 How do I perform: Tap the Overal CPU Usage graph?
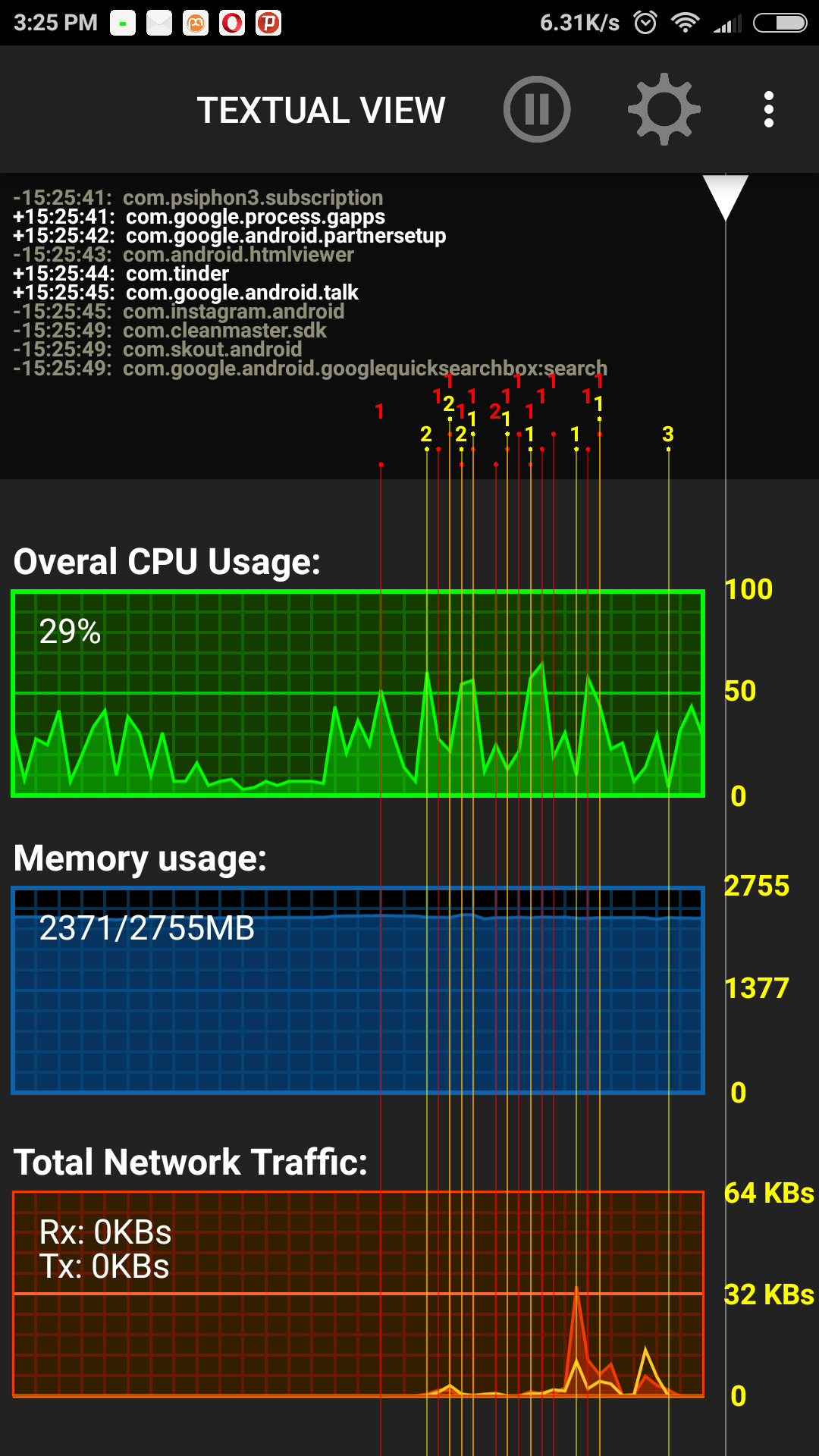pyautogui.click(x=356, y=690)
